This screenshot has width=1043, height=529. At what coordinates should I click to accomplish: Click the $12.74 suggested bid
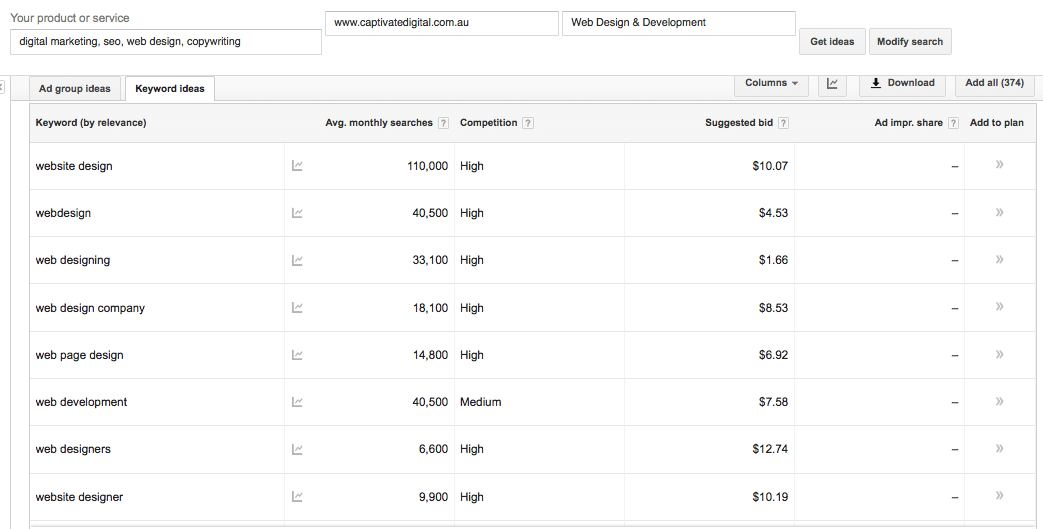[770, 449]
